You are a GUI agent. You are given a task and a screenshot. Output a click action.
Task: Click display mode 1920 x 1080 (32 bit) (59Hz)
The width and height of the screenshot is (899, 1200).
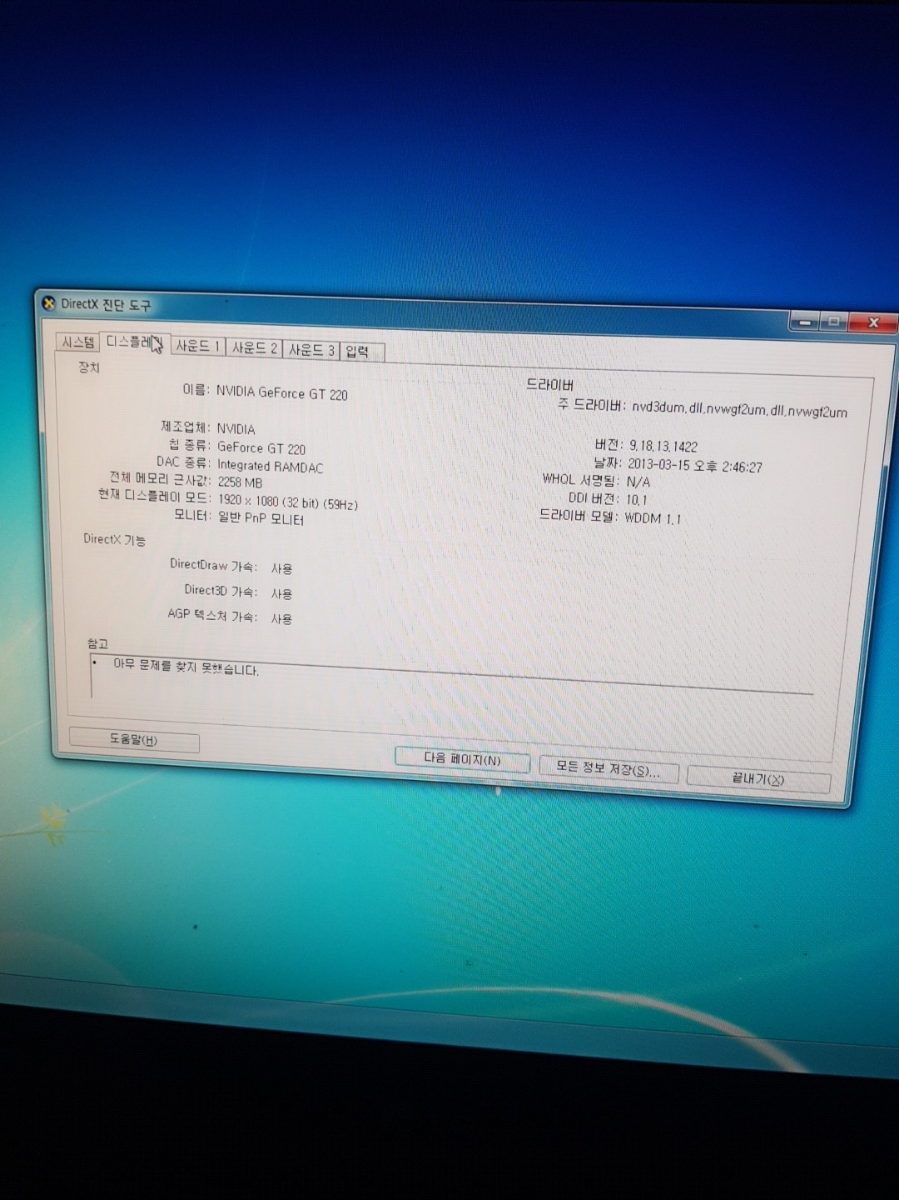[x=287, y=503]
